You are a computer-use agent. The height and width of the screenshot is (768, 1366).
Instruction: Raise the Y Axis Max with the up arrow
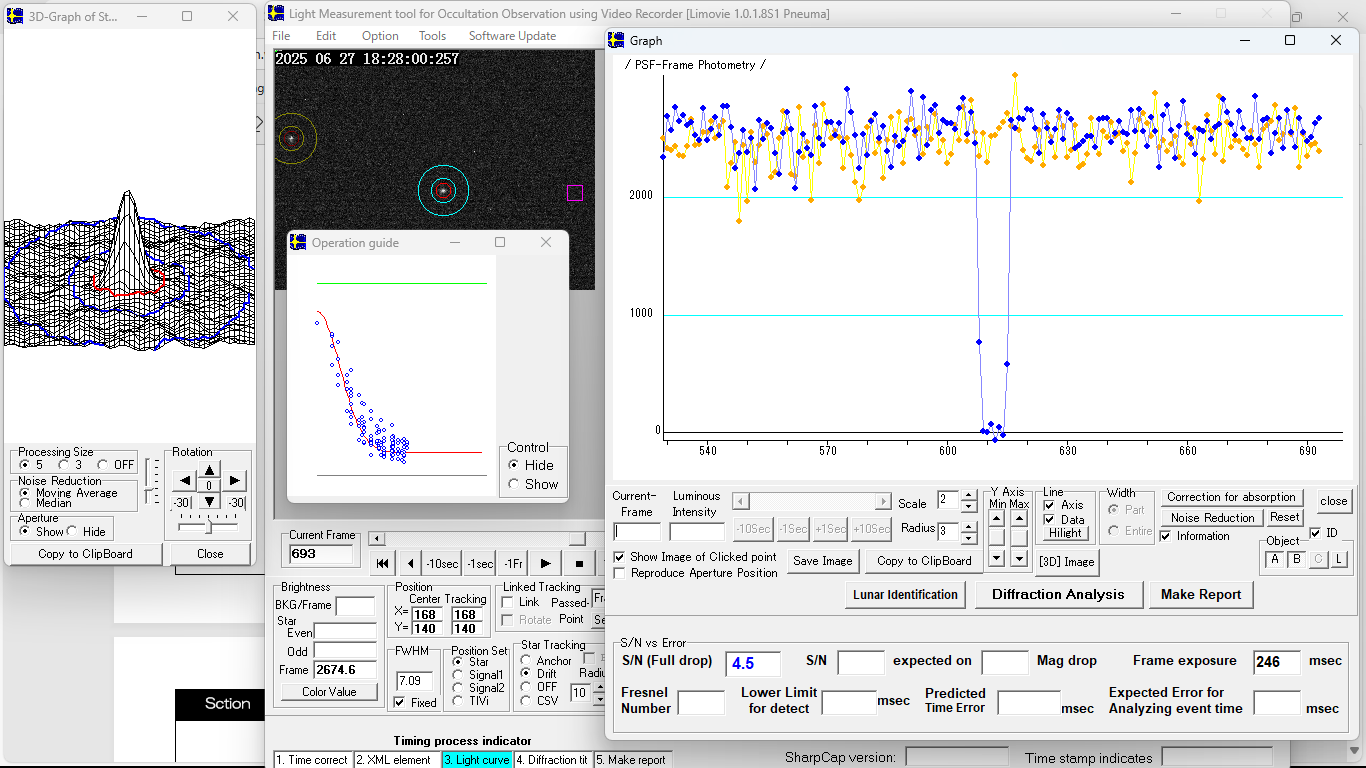[1018, 518]
